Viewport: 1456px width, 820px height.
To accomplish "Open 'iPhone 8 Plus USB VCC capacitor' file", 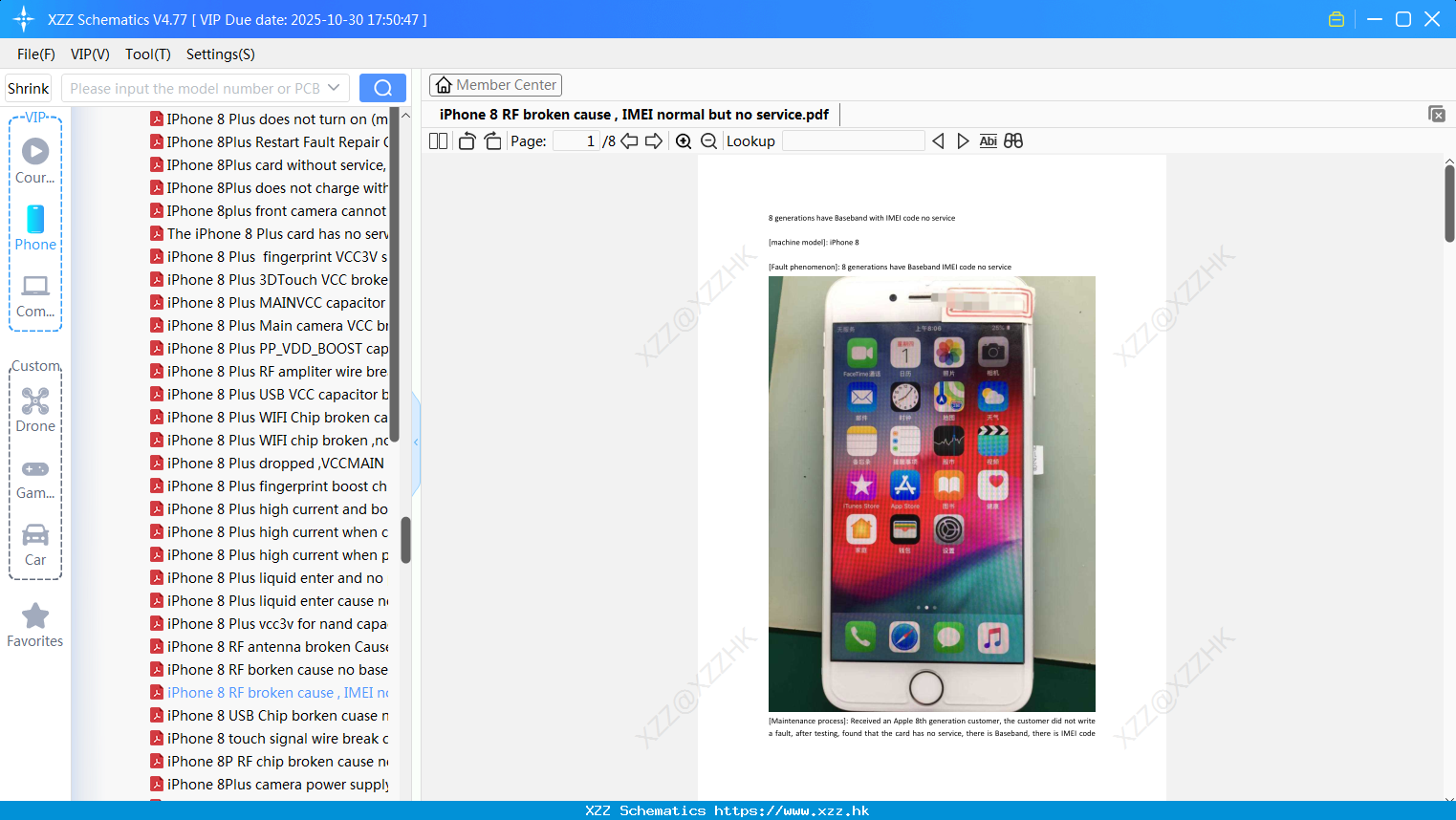I will coord(269,395).
